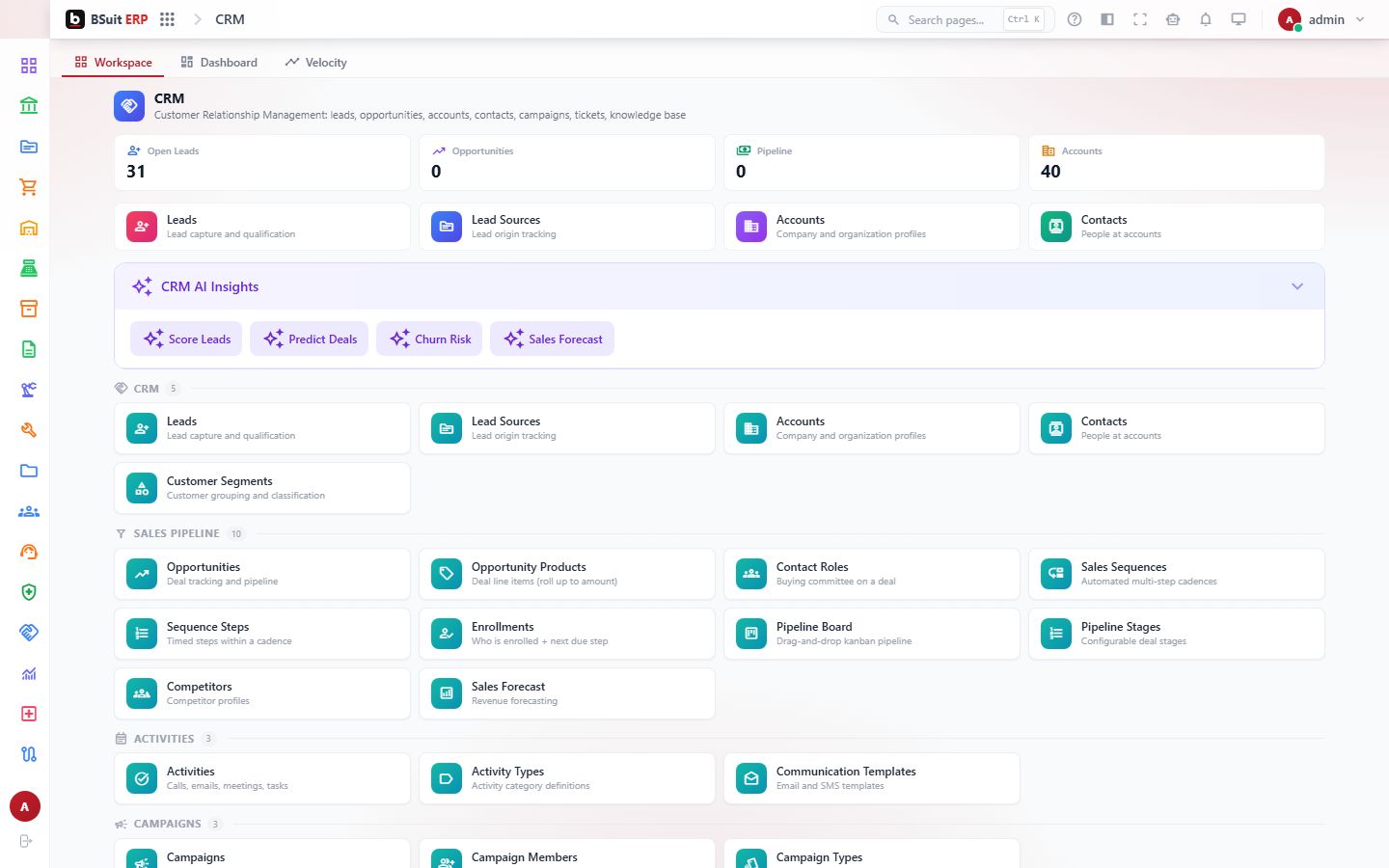Select the green shield icon in the sidebar
The image size is (1389, 868).
29,592
